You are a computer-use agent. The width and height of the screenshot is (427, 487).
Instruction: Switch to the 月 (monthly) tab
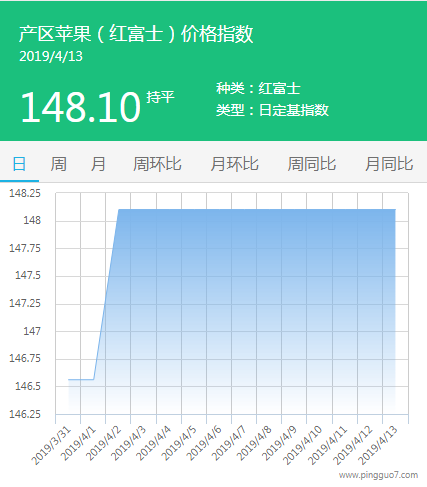point(98,164)
